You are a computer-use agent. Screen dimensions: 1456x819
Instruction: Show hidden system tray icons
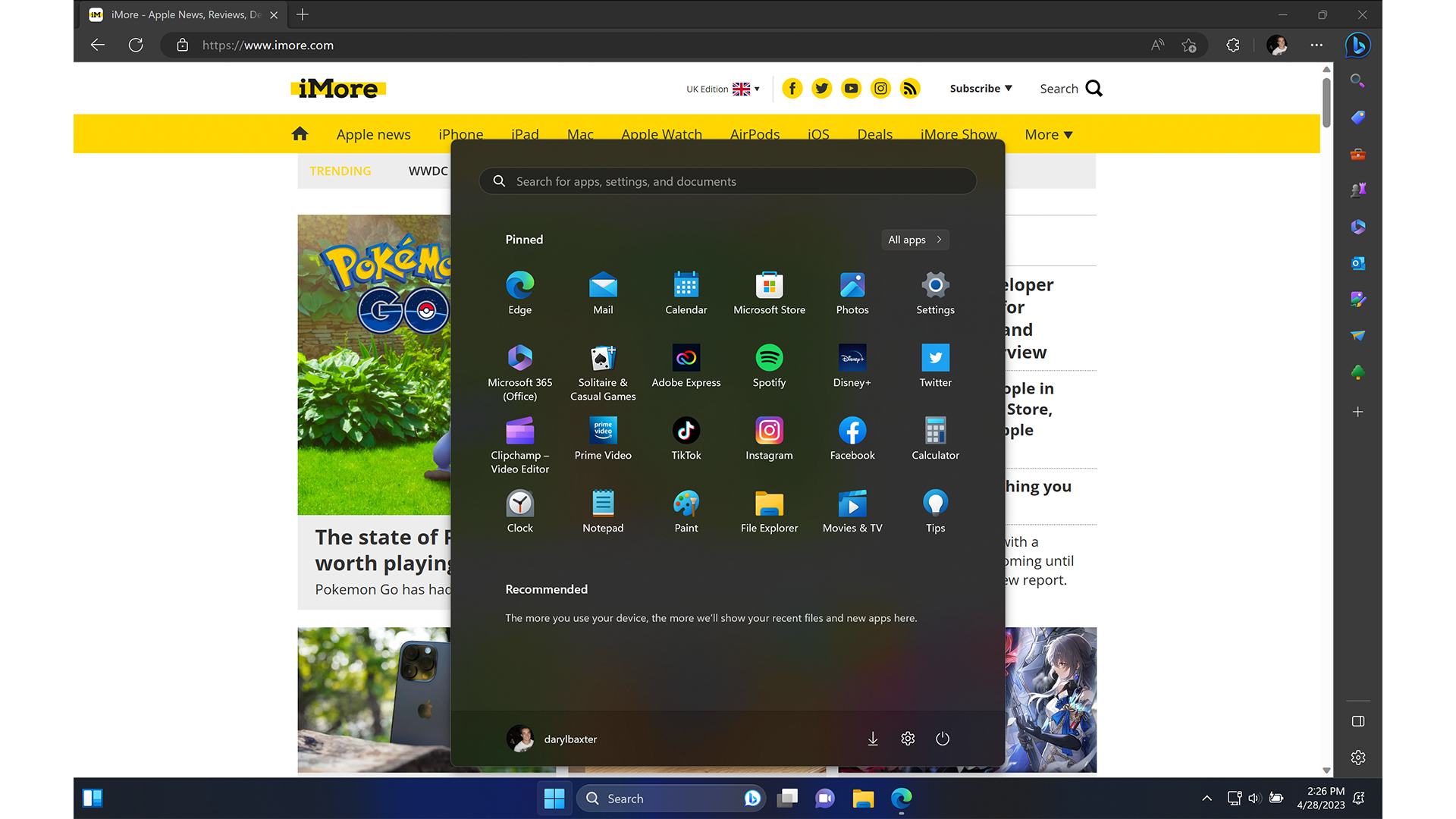pyautogui.click(x=1207, y=799)
